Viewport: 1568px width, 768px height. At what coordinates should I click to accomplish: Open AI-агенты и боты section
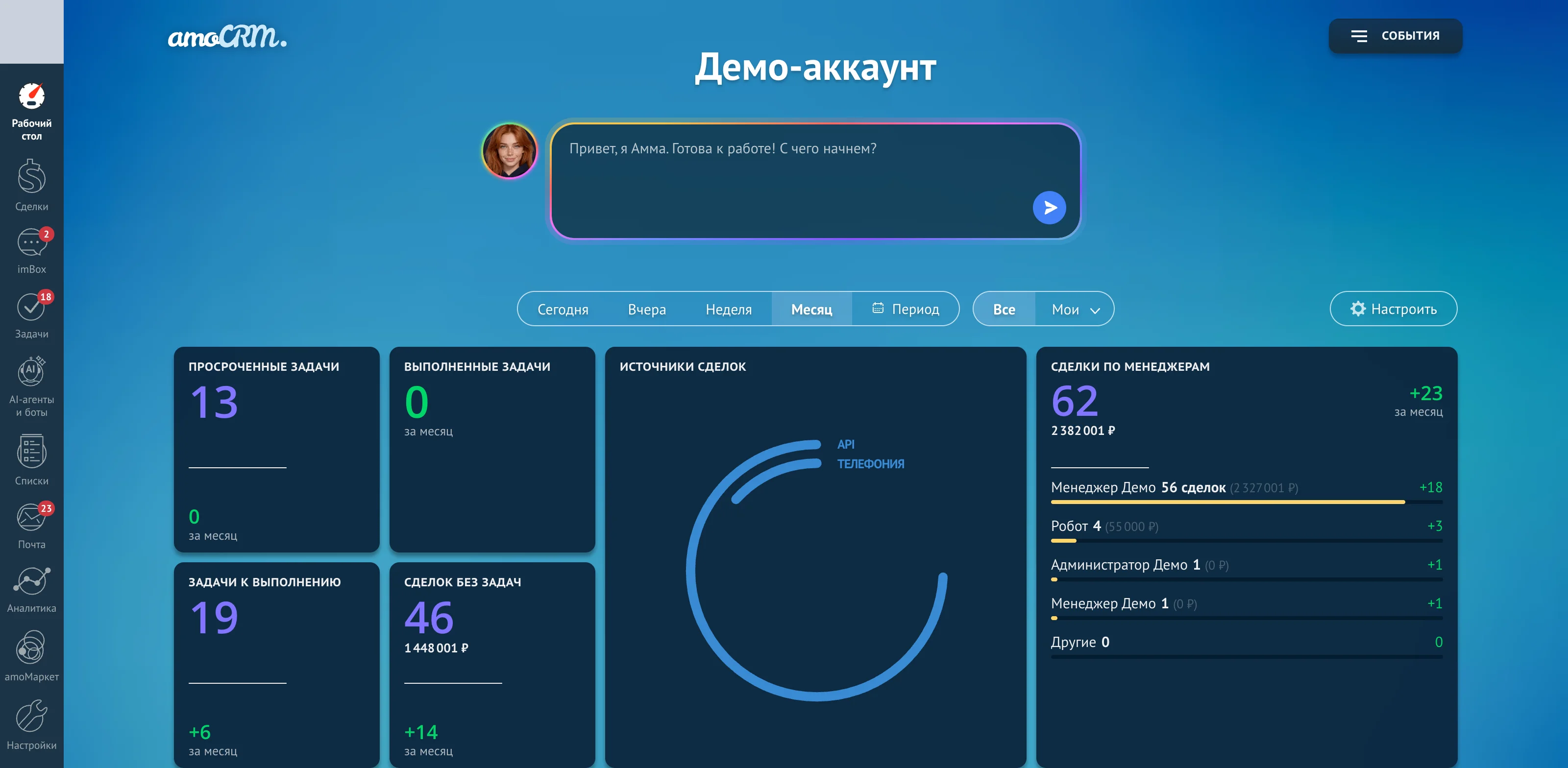tap(32, 386)
